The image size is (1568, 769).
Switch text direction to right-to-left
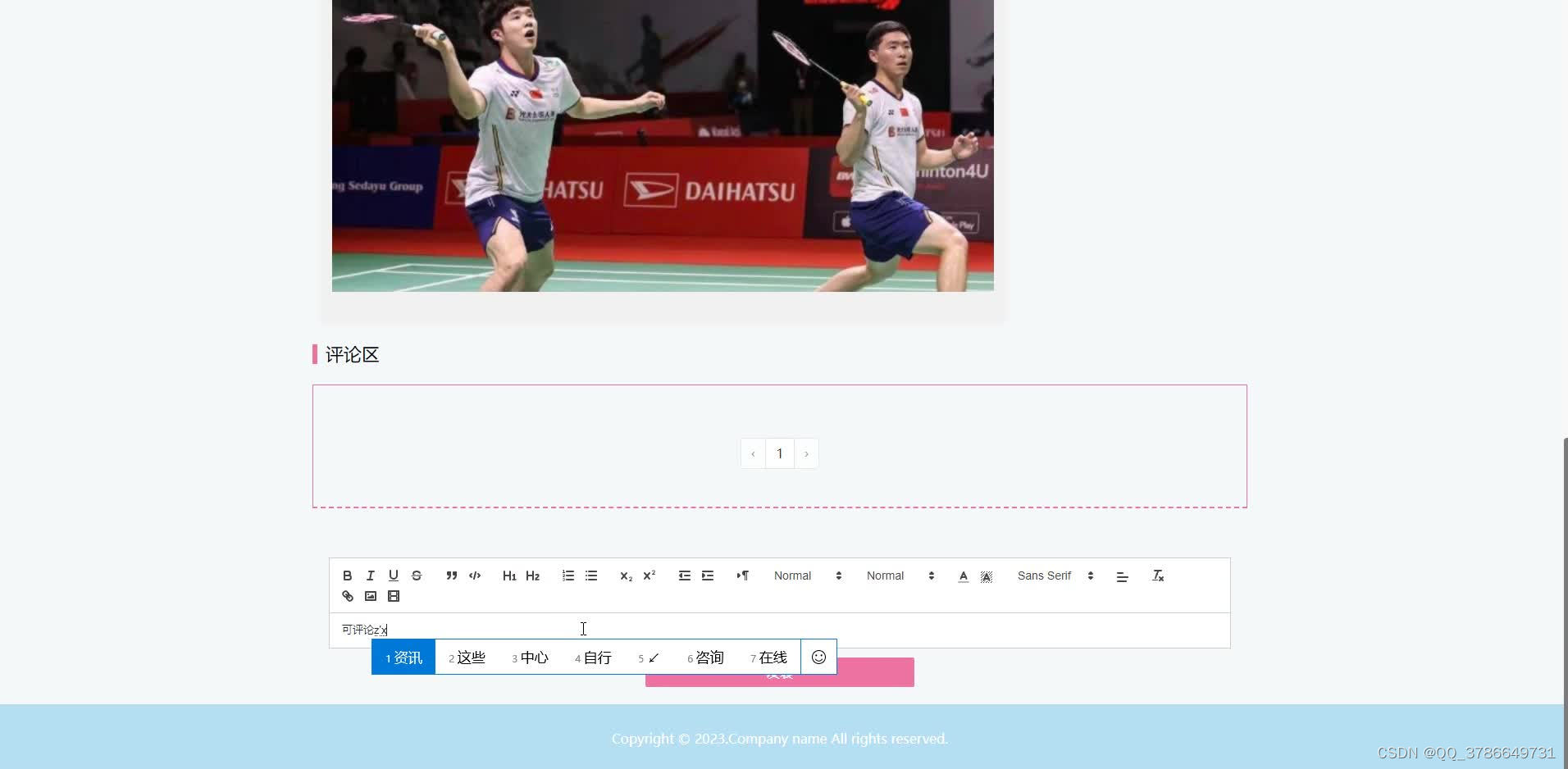[x=742, y=576]
